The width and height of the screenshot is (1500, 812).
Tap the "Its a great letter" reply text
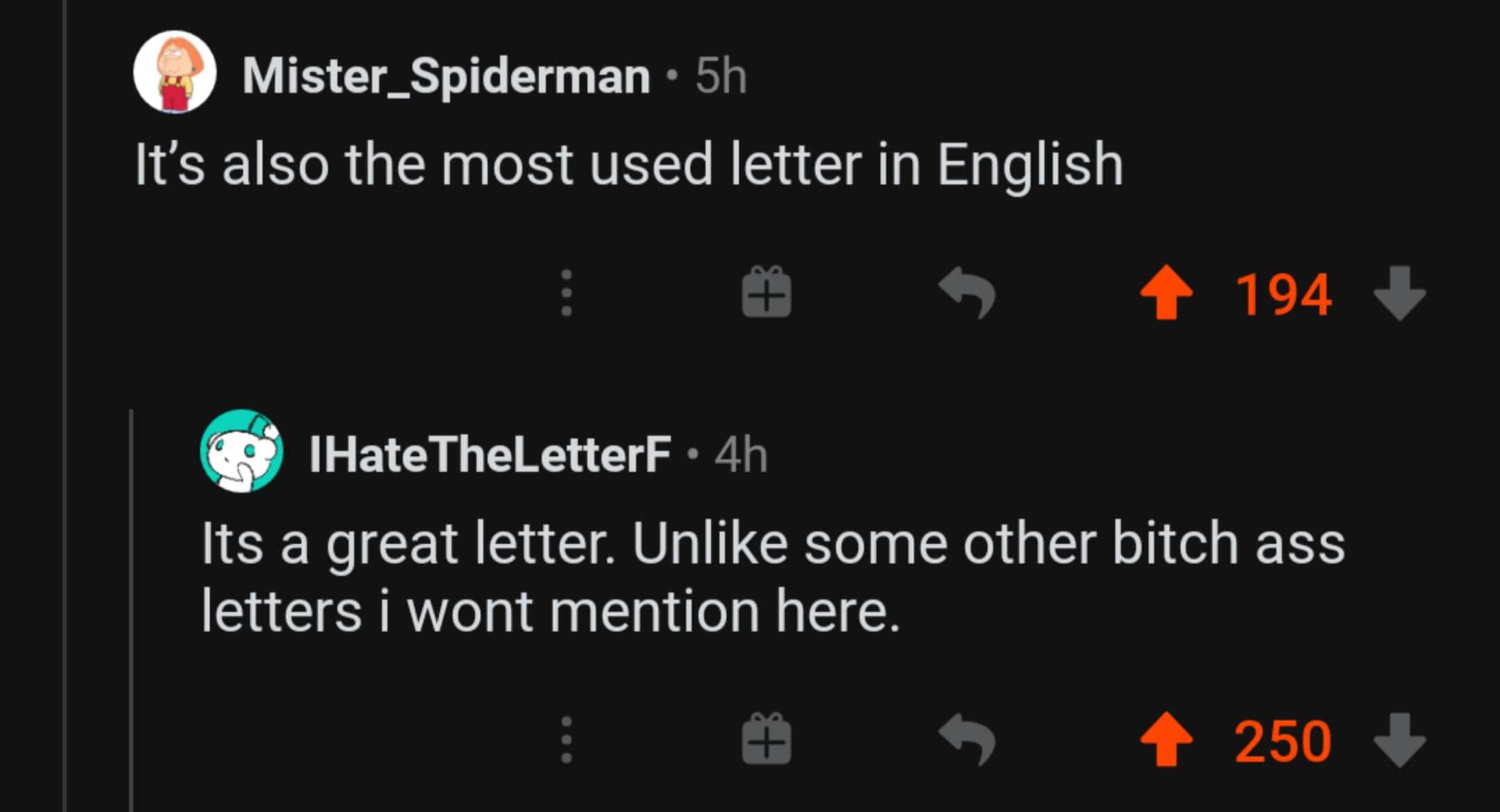tap(772, 576)
